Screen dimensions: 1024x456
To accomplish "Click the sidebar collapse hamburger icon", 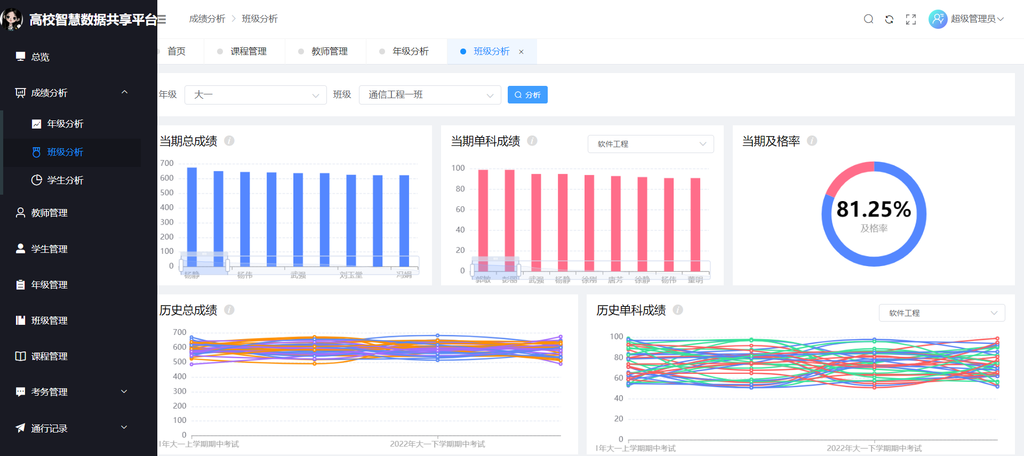I will point(162,19).
